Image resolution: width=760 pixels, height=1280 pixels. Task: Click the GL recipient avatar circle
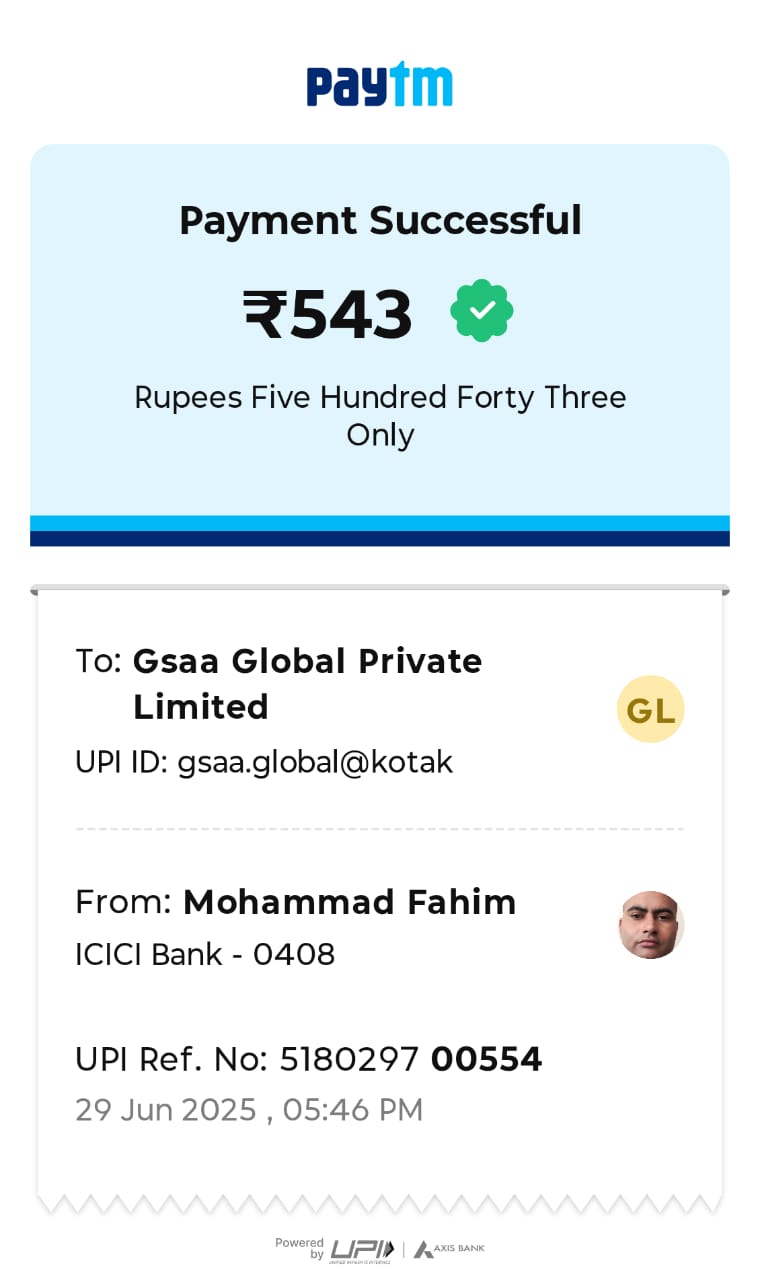coord(650,709)
